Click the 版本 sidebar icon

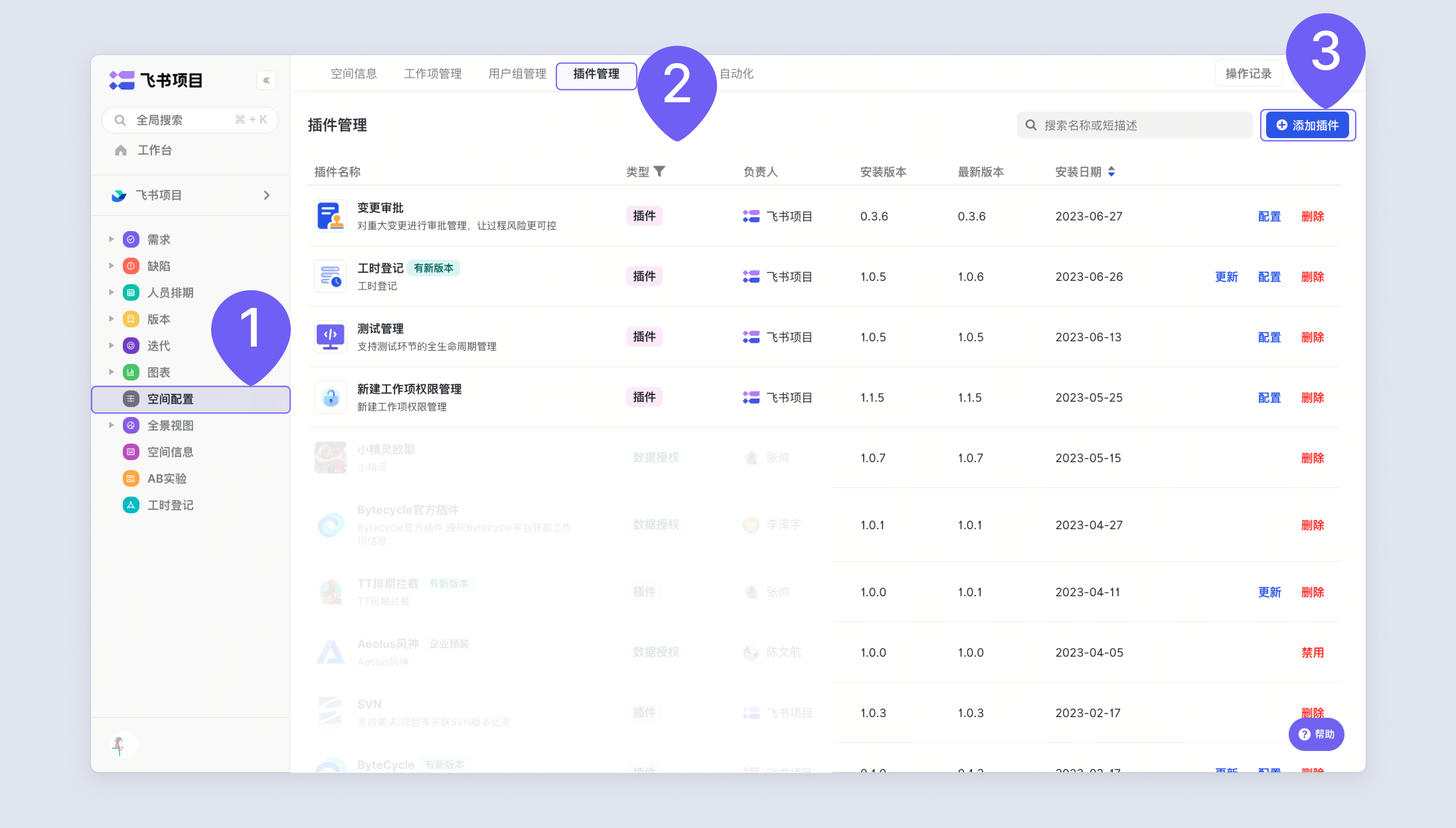[x=131, y=319]
